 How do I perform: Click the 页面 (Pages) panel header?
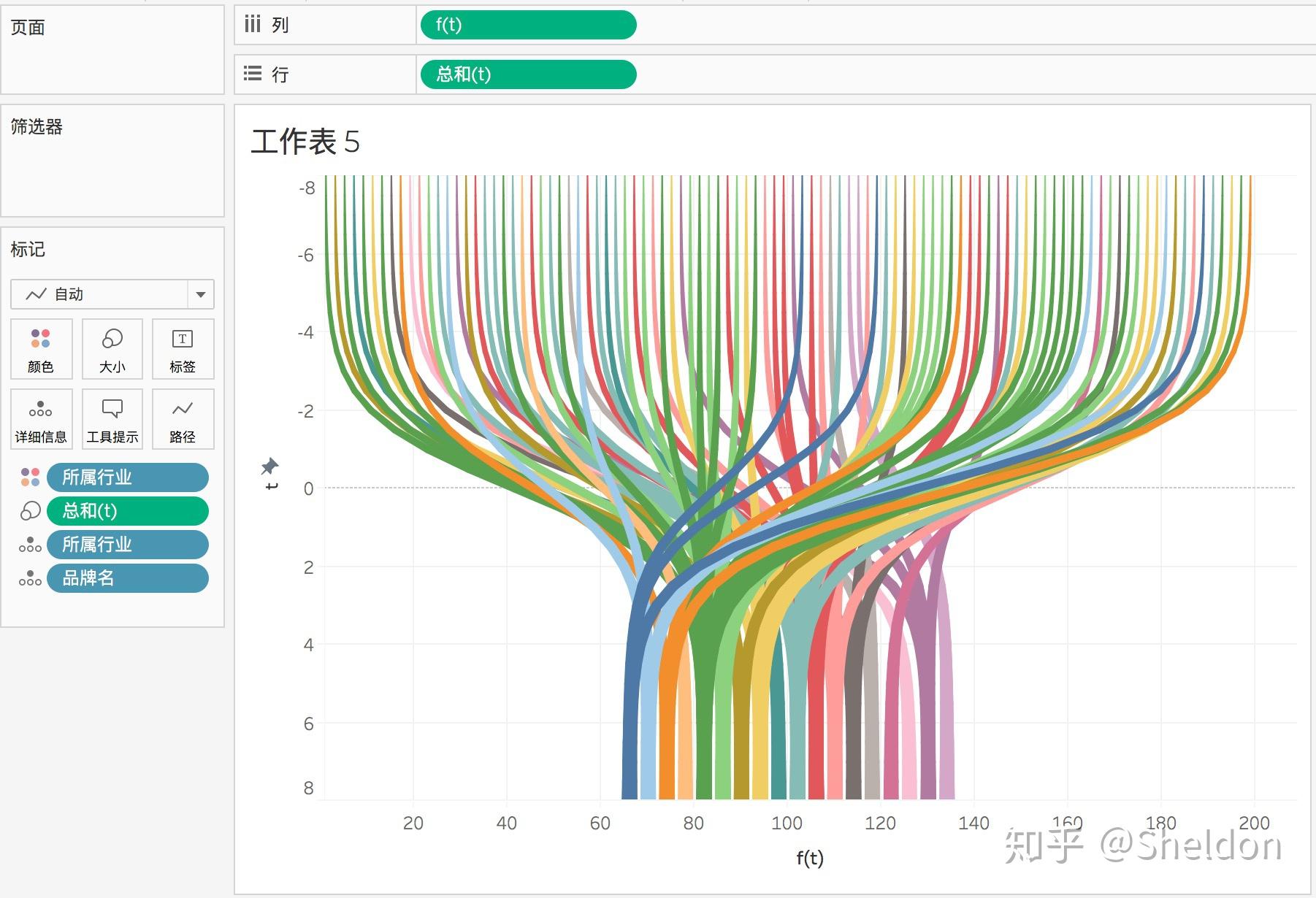(x=27, y=27)
